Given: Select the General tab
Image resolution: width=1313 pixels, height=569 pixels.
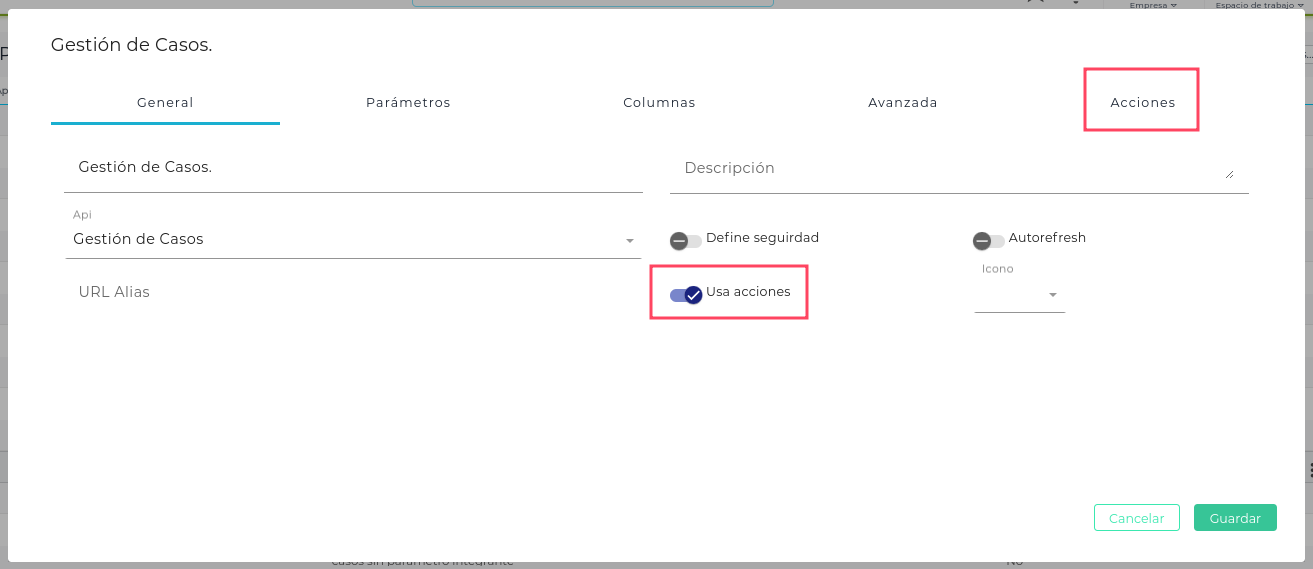Looking at the screenshot, I should click(165, 103).
